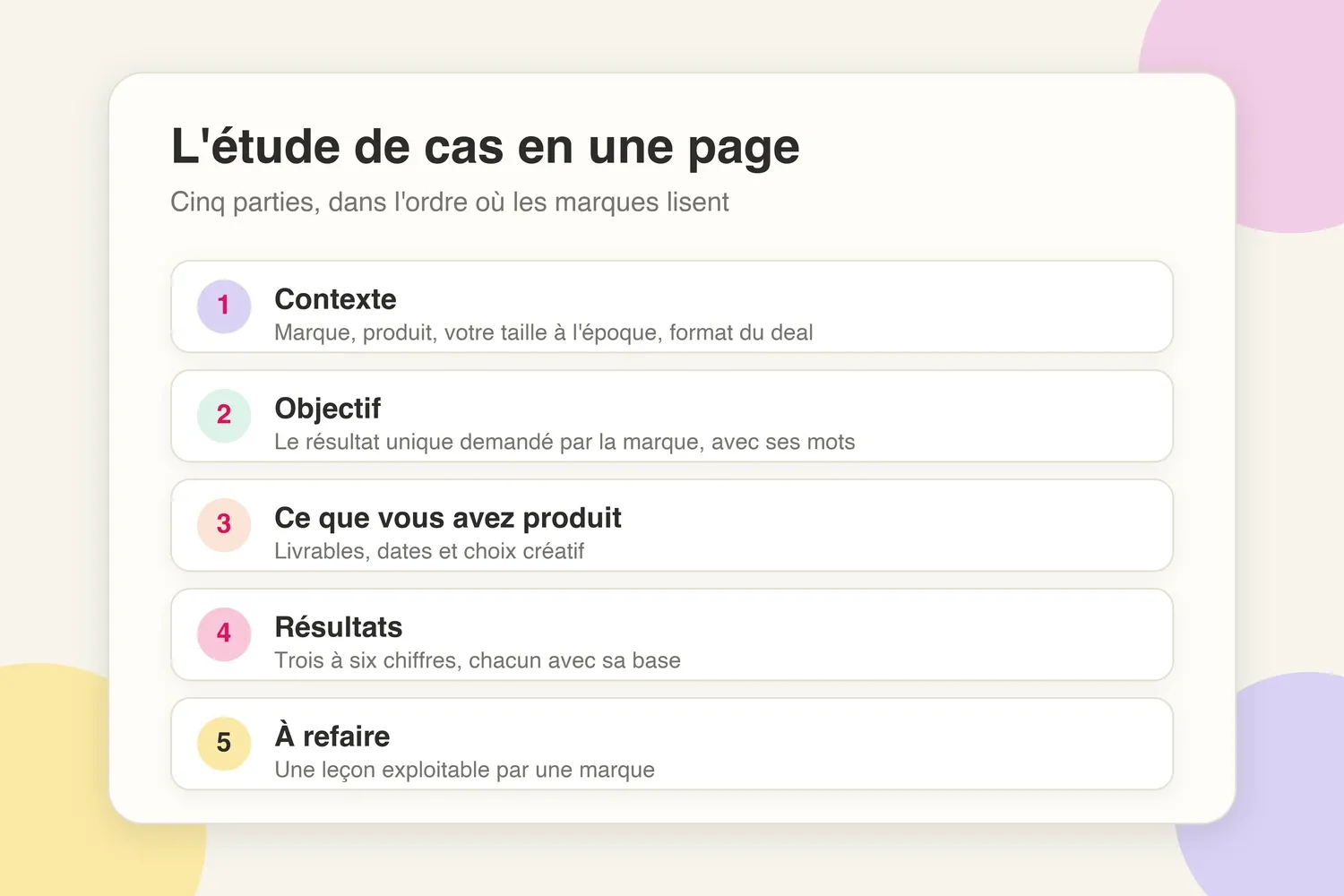The width and height of the screenshot is (1344, 896).
Task: Click the text 'Une leçon exploitable par une marque'
Action: point(464,770)
